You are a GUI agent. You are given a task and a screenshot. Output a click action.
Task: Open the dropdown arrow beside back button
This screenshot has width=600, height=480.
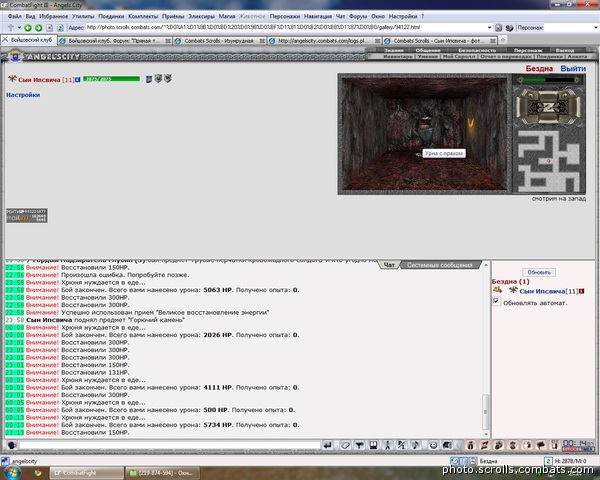pos(19,28)
